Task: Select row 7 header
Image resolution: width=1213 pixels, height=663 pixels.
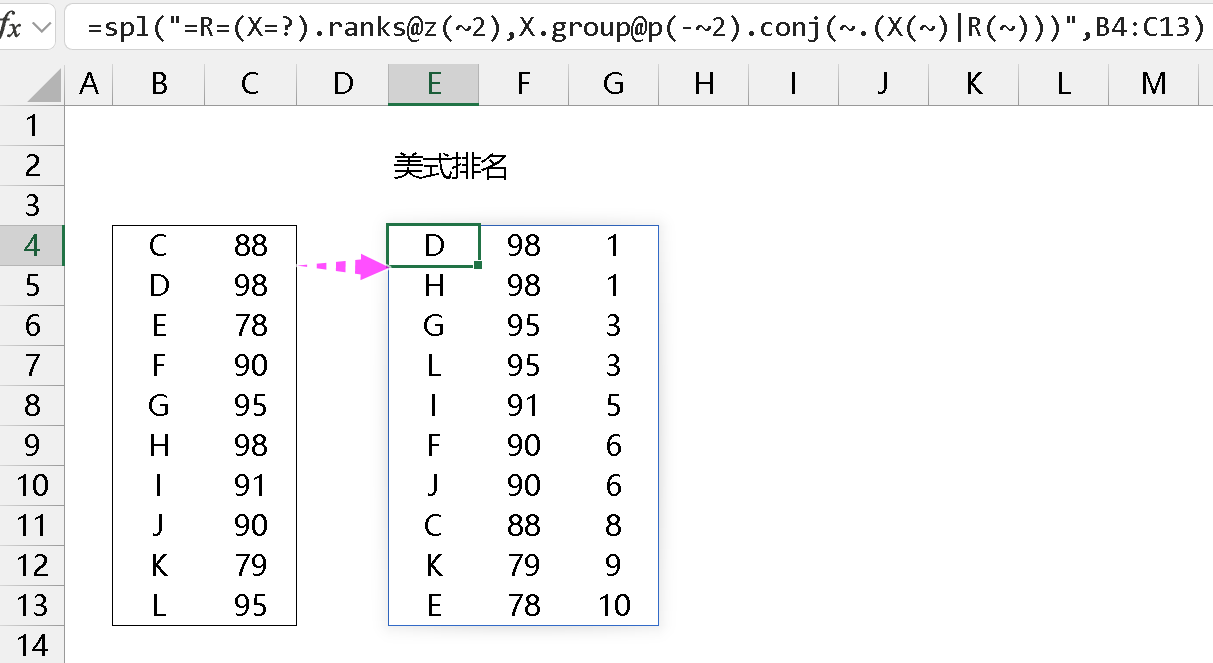Action: coord(32,366)
